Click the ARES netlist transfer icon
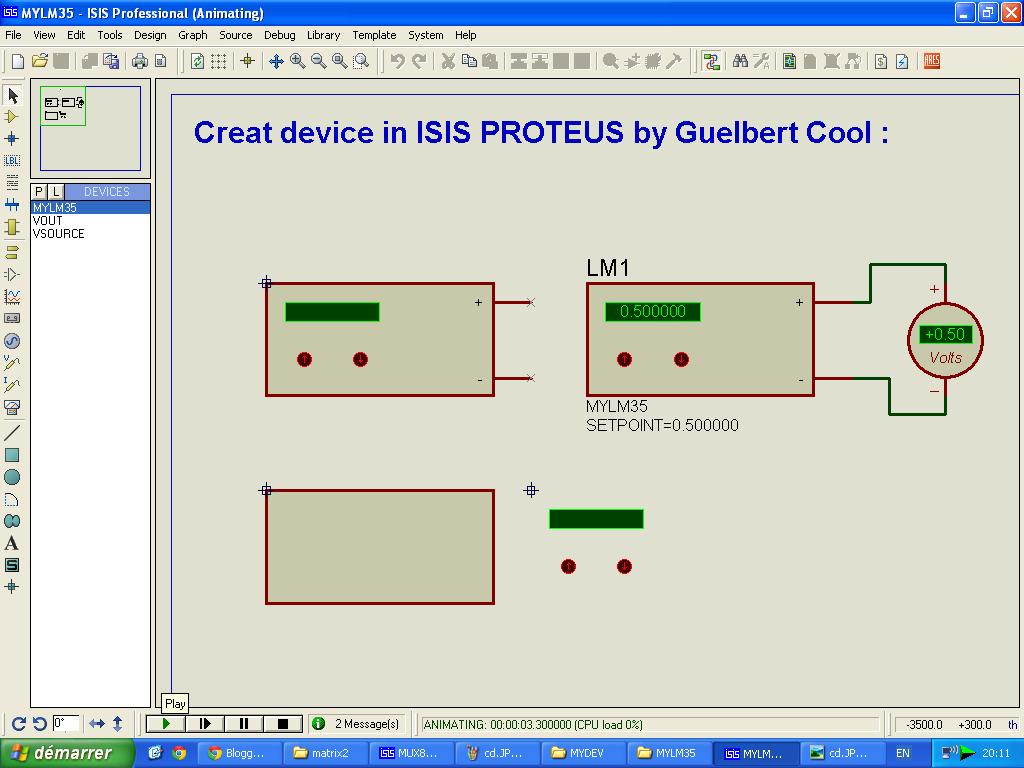1024x768 pixels. click(932, 61)
